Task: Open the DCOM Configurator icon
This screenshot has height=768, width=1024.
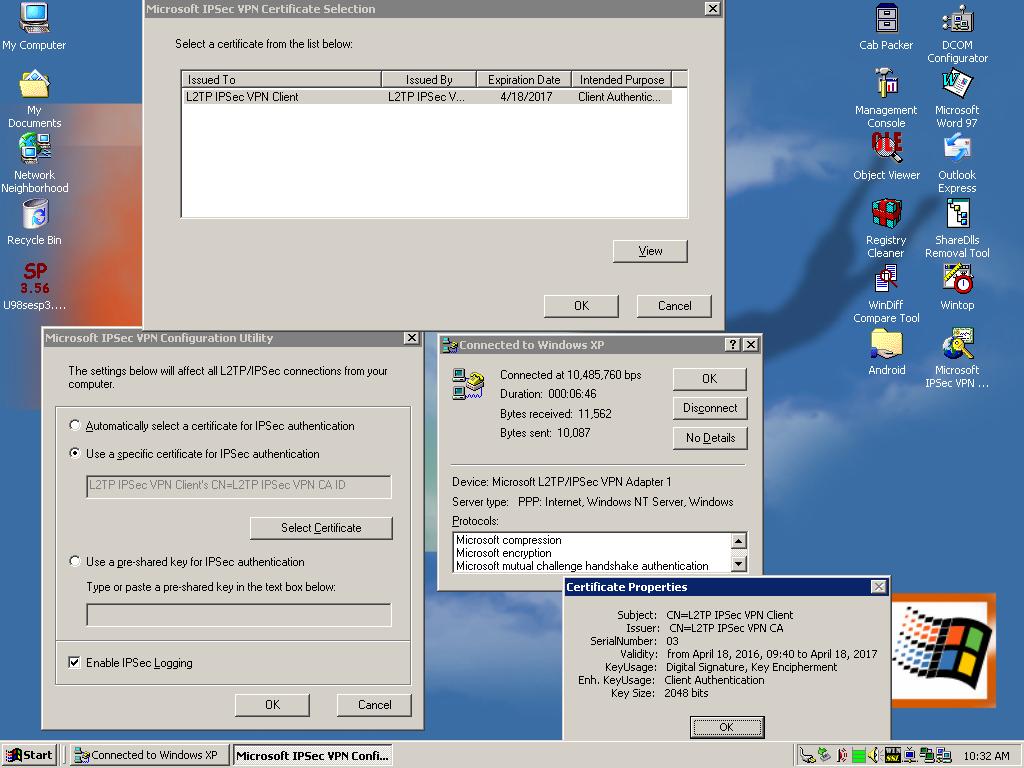Action: [x=957, y=20]
